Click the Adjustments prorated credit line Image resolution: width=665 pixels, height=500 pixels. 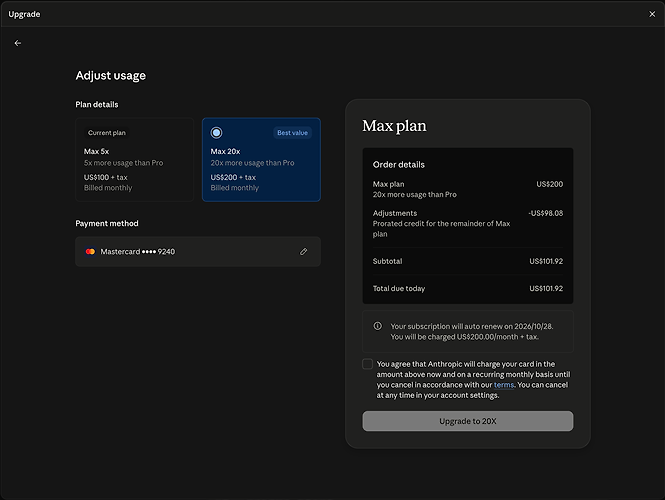(467, 223)
